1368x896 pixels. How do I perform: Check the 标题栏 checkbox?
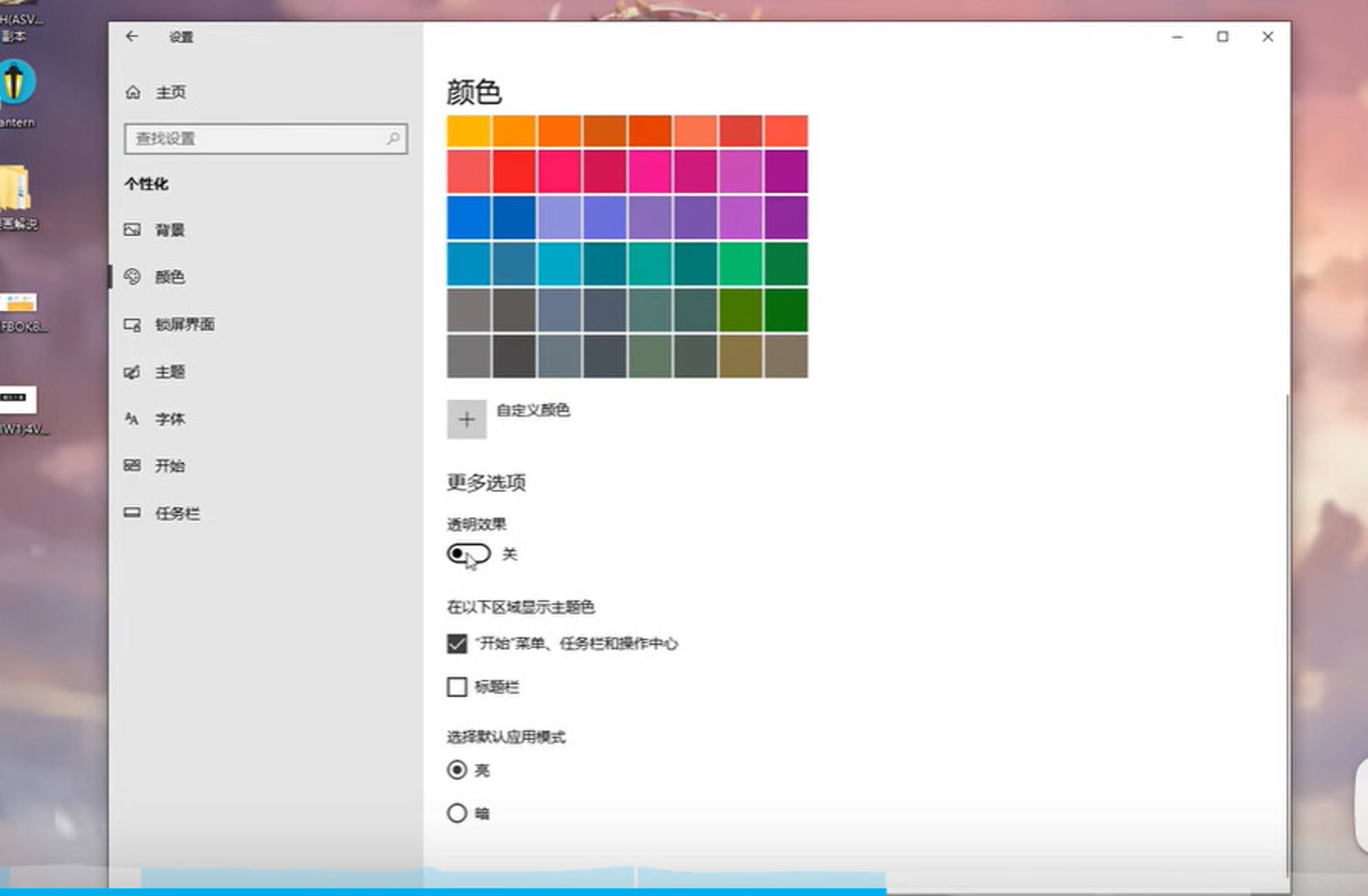pyautogui.click(x=457, y=687)
